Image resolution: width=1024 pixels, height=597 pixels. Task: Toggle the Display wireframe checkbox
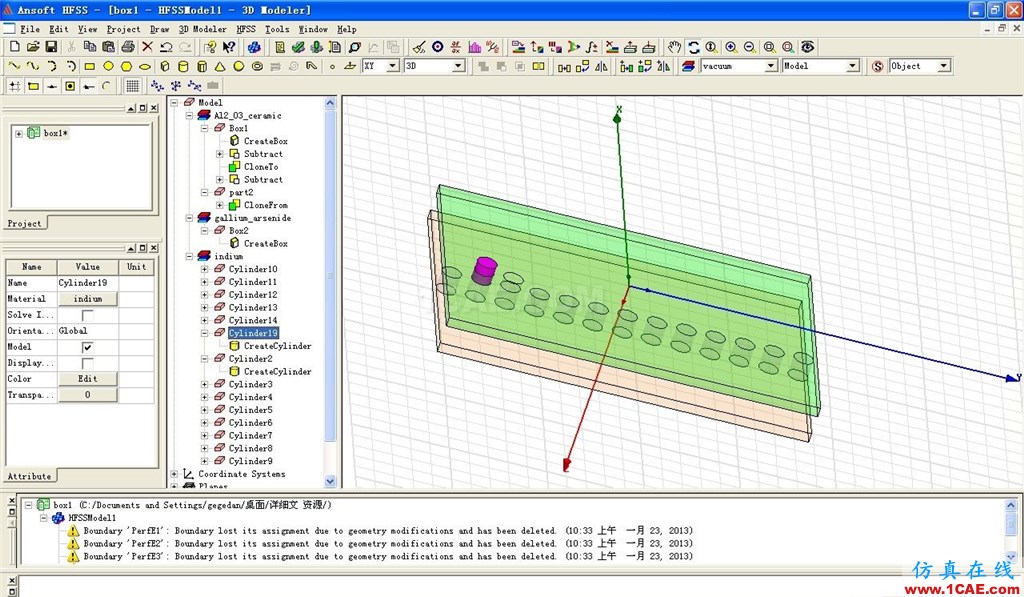[x=87, y=363]
